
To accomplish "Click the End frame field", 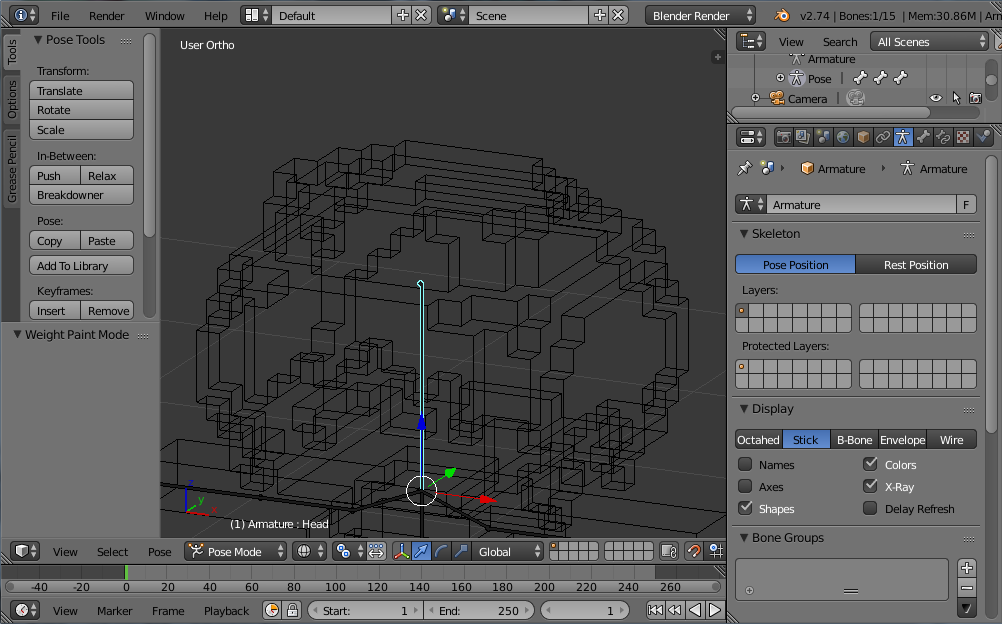I will (479, 610).
